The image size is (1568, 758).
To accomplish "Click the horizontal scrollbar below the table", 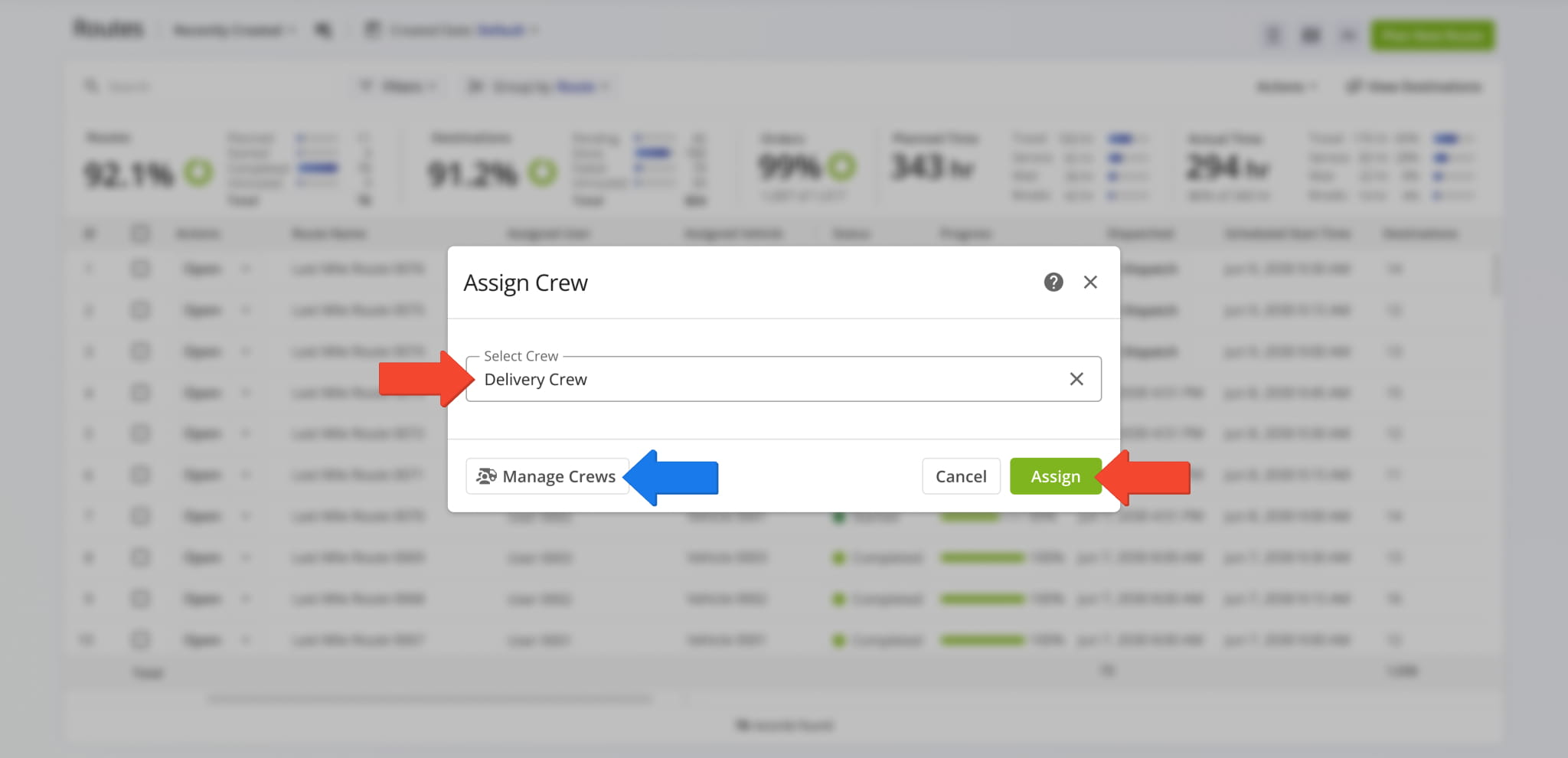I will tap(429, 699).
